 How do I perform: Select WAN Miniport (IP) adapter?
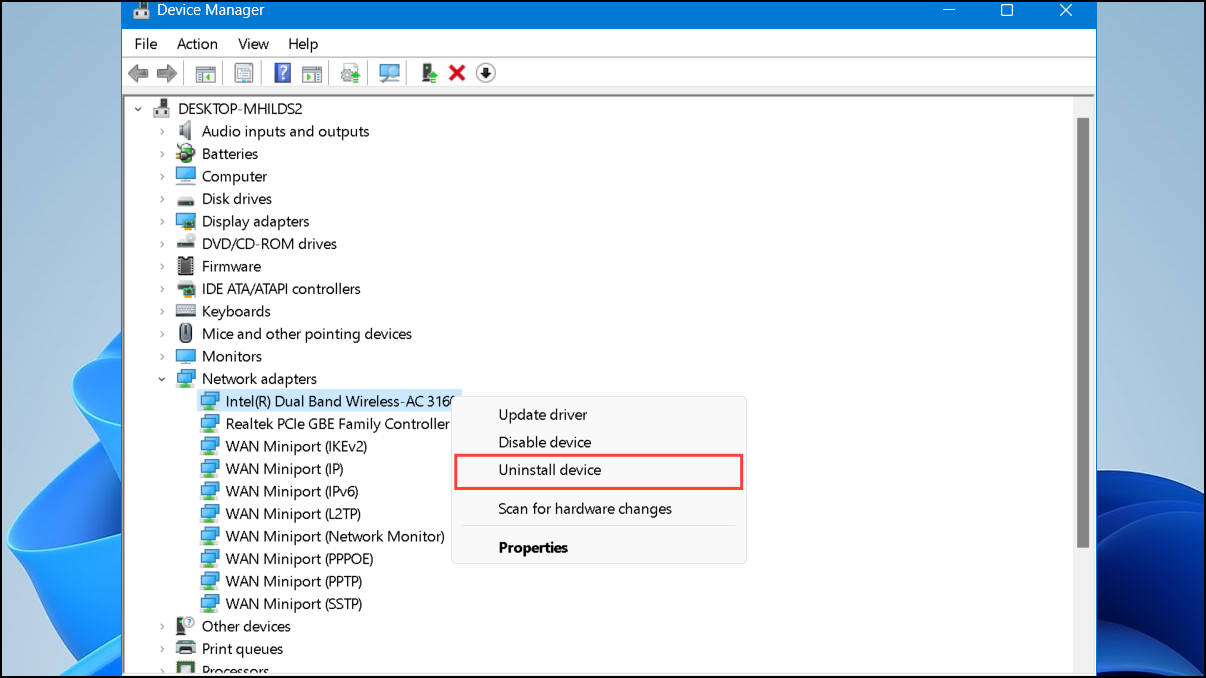point(284,469)
